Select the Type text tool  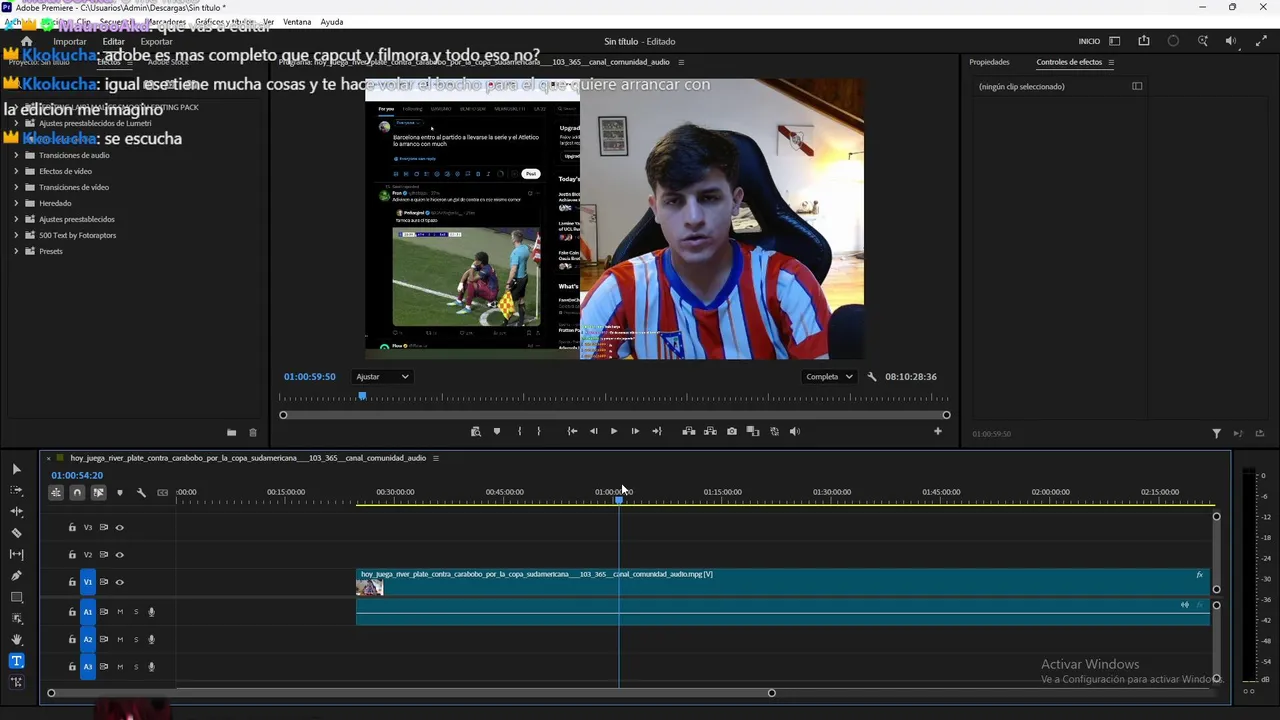(x=16, y=661)
